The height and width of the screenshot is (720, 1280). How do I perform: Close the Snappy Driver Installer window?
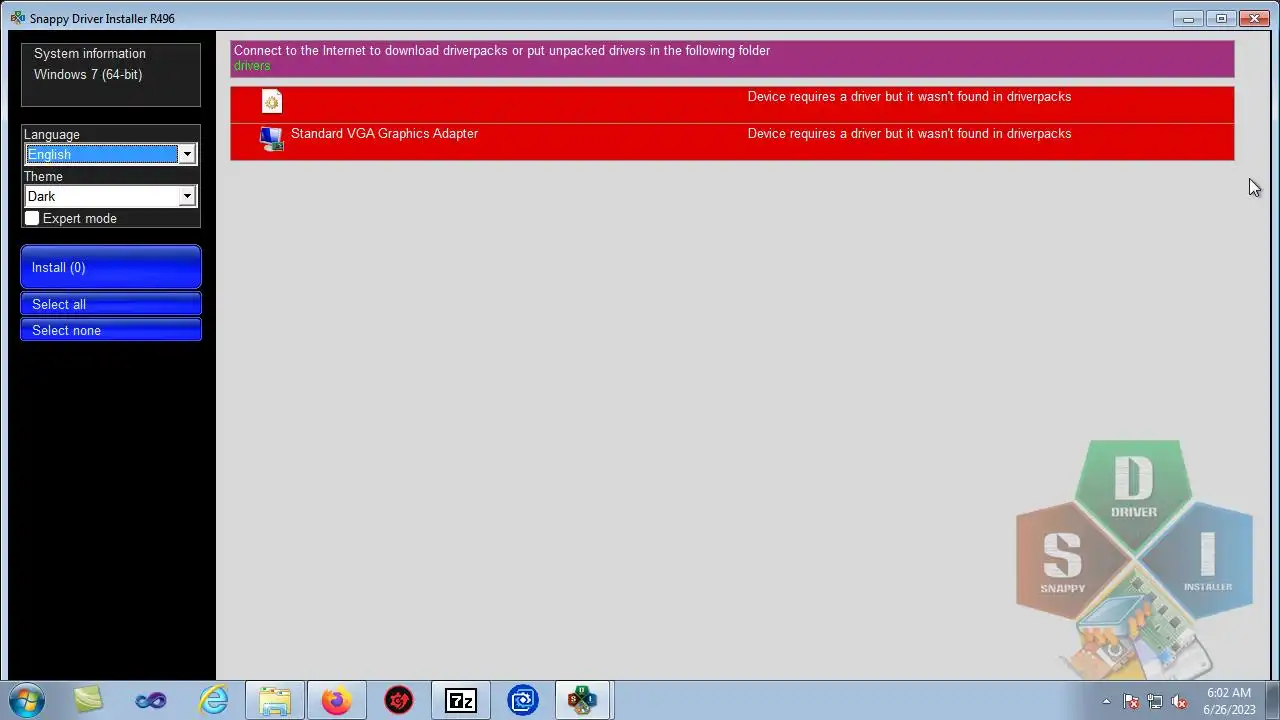pyautogui.click(x=1254, y=18)
